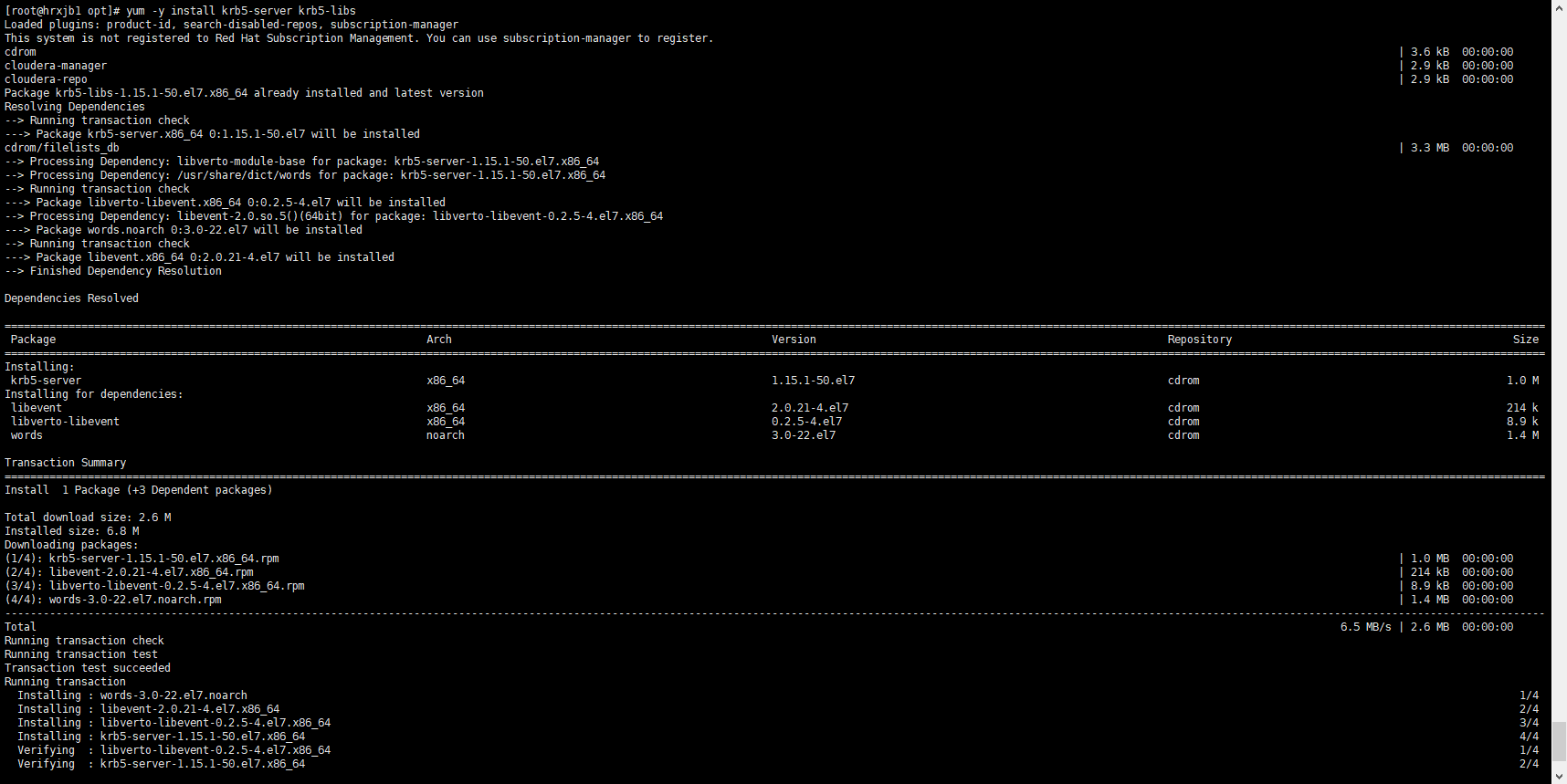Viewport: 1567px width, 784px height.
Task: Click 'libevent' in the package table
Action: pyautogui.click(x=37, y=408)
